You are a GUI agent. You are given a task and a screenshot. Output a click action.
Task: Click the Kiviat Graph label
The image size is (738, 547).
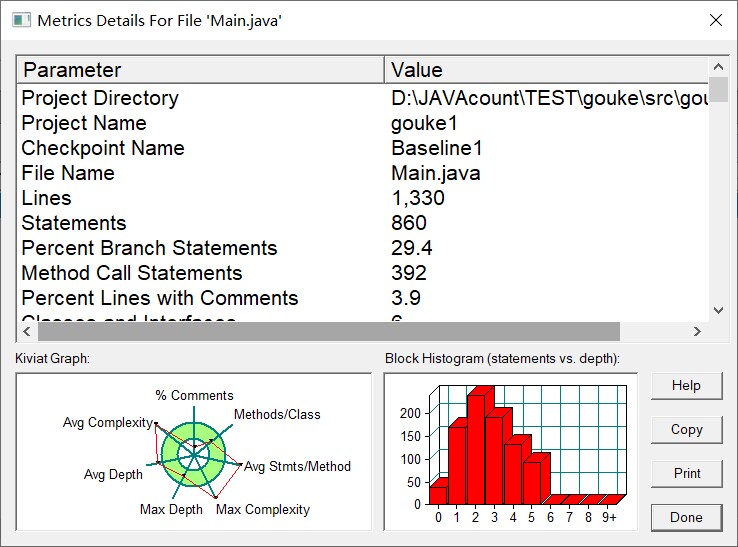pyautogui.click(x=52, y=359)
